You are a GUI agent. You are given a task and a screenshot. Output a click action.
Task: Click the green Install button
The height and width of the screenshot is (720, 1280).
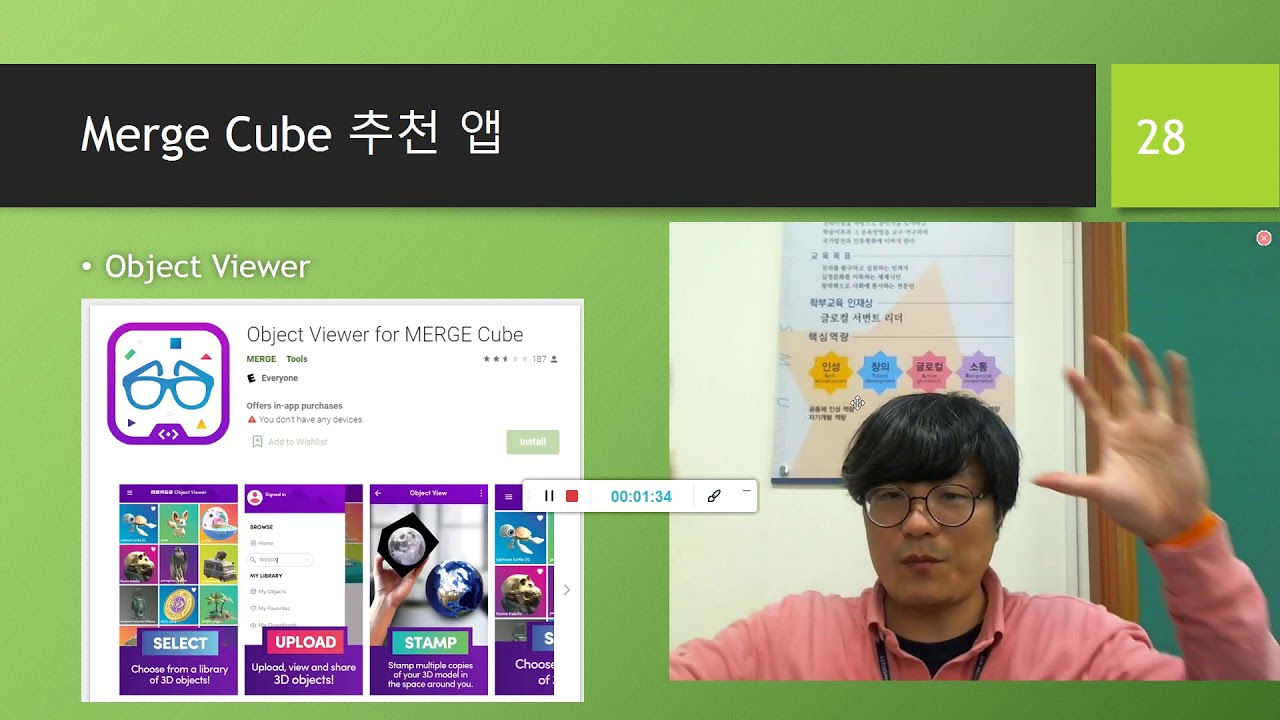tap(533, 442)
